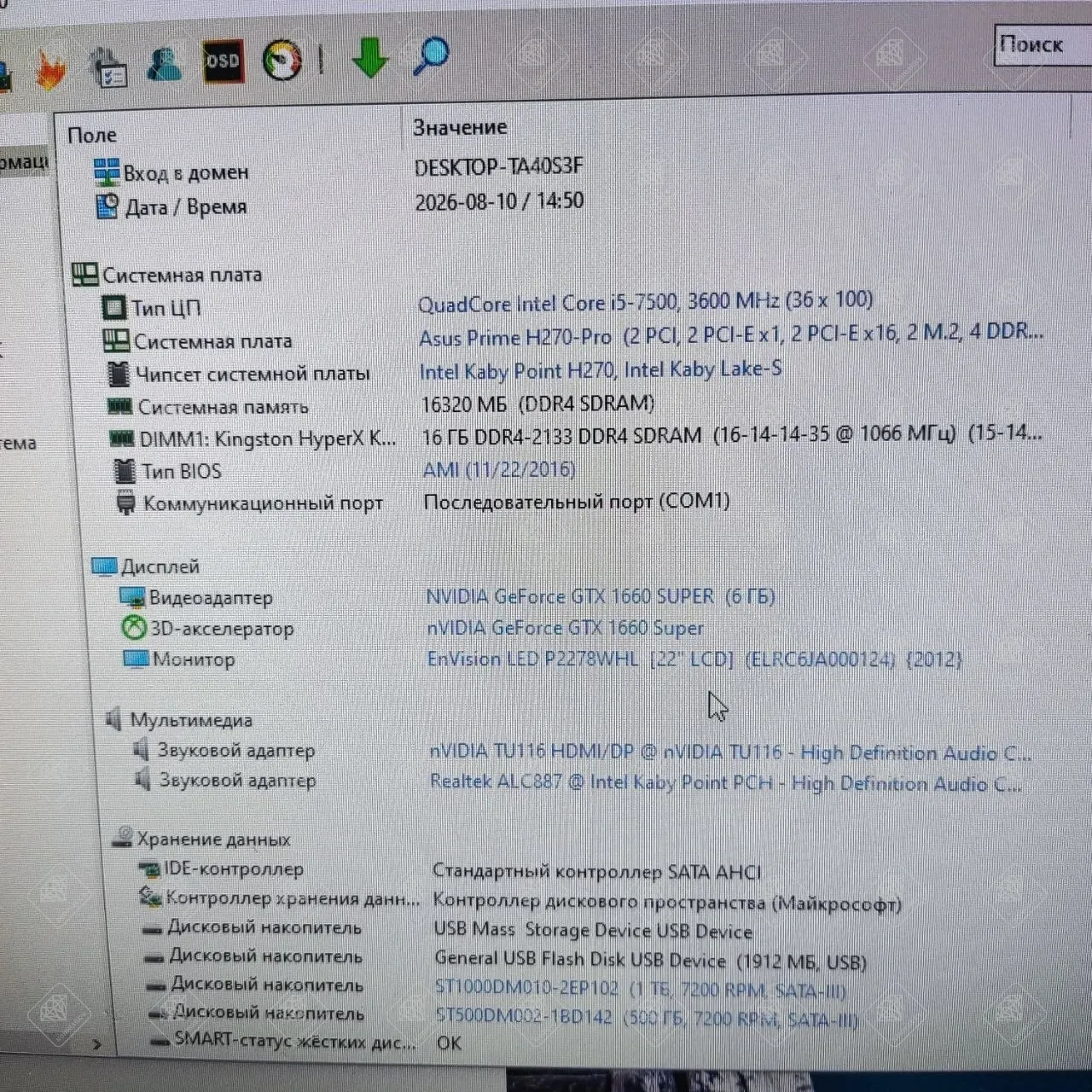
Task: Click the icon of the 'Хранение данных' group
Action: tap(122, 837)
